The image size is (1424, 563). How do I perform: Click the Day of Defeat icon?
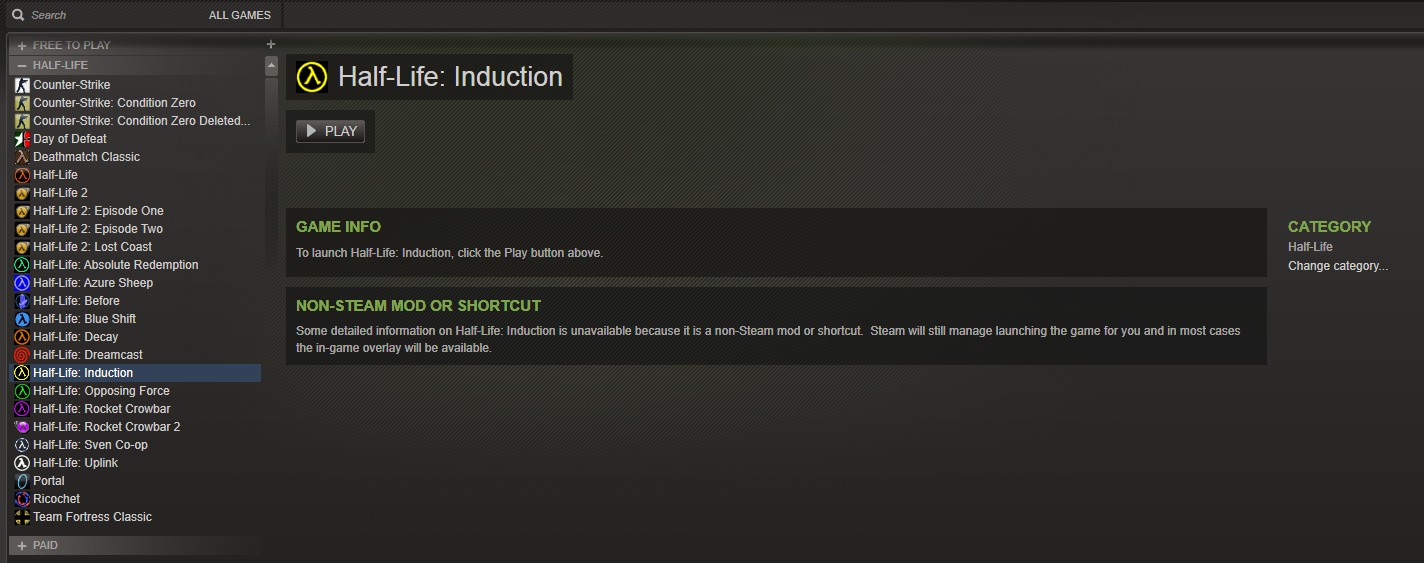22,139
